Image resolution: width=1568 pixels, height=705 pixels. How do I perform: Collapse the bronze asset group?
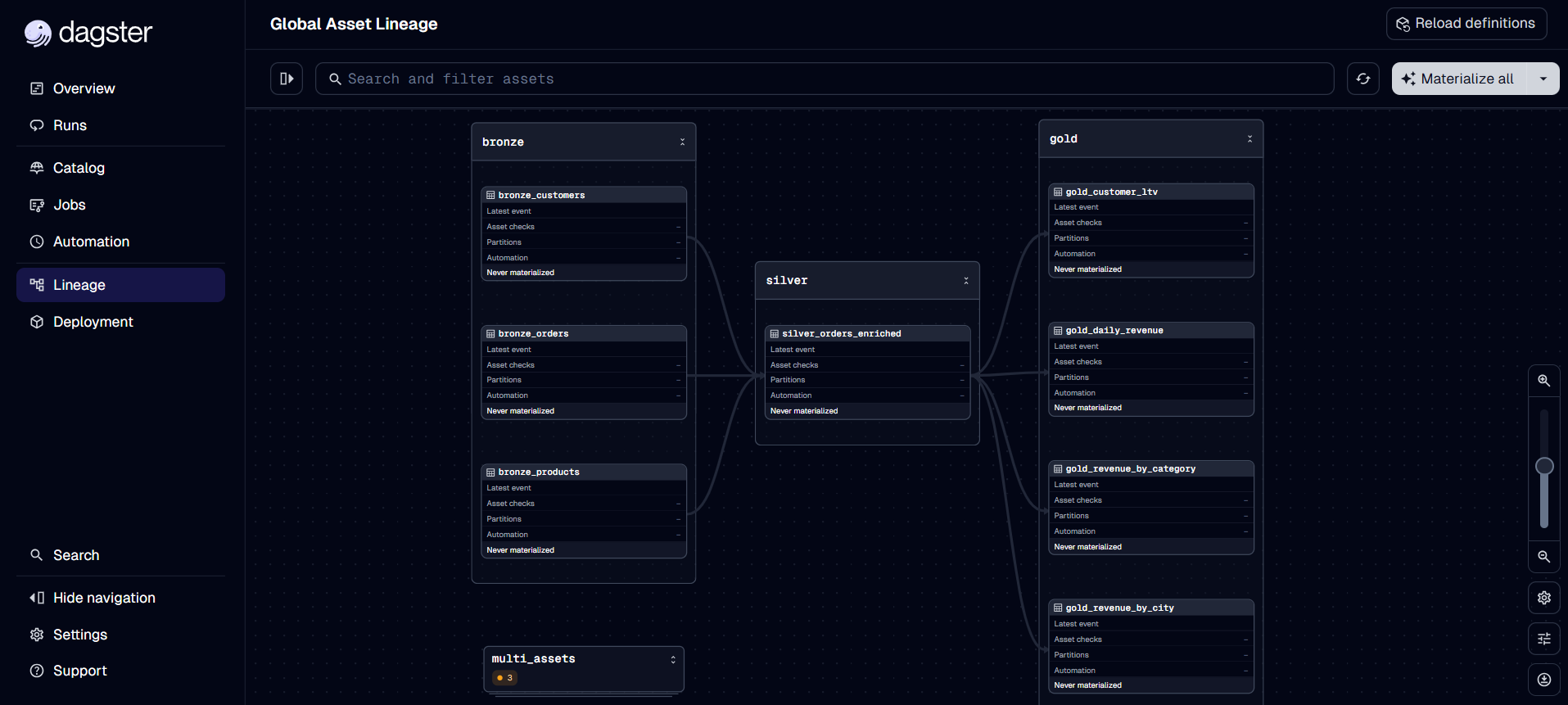point(682,142)
